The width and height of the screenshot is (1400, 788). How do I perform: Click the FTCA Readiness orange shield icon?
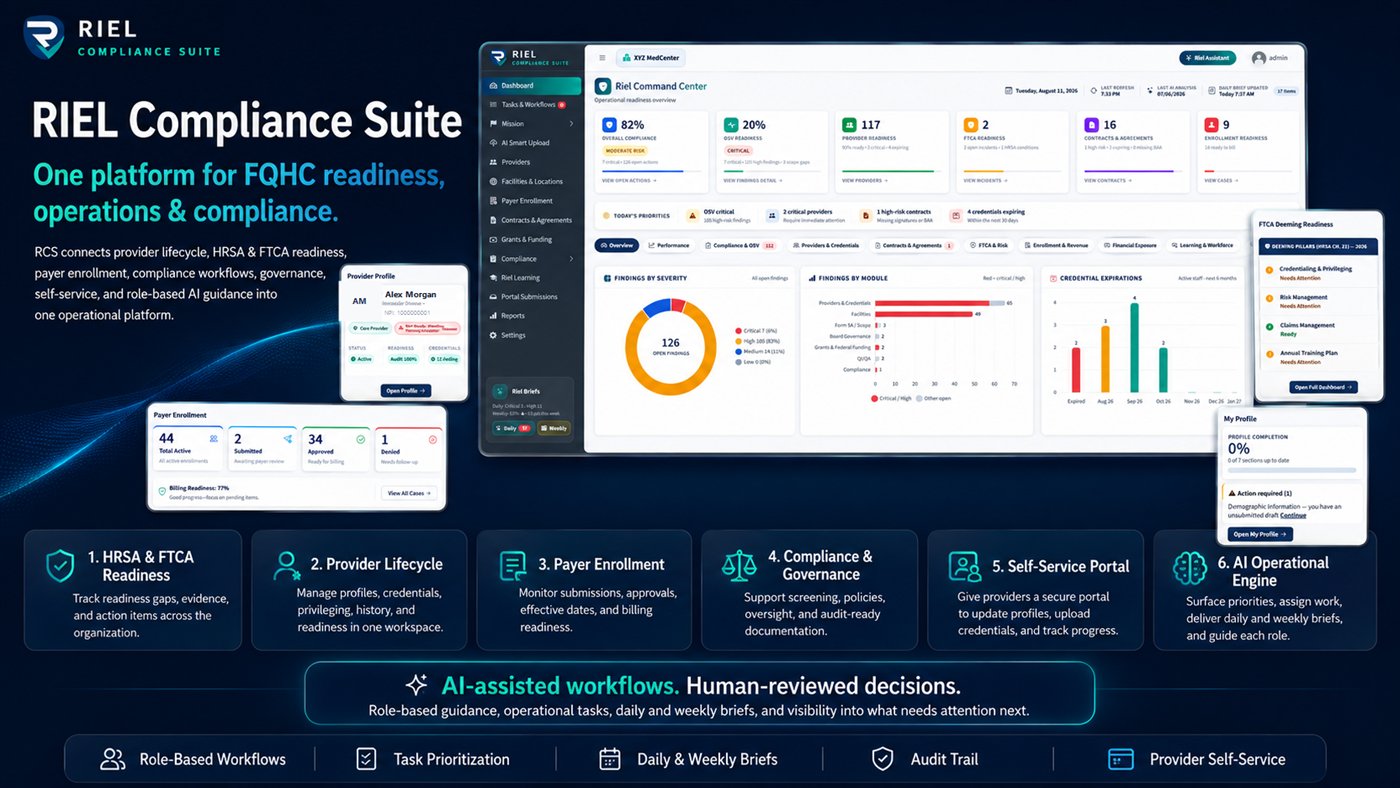point(969,126)
